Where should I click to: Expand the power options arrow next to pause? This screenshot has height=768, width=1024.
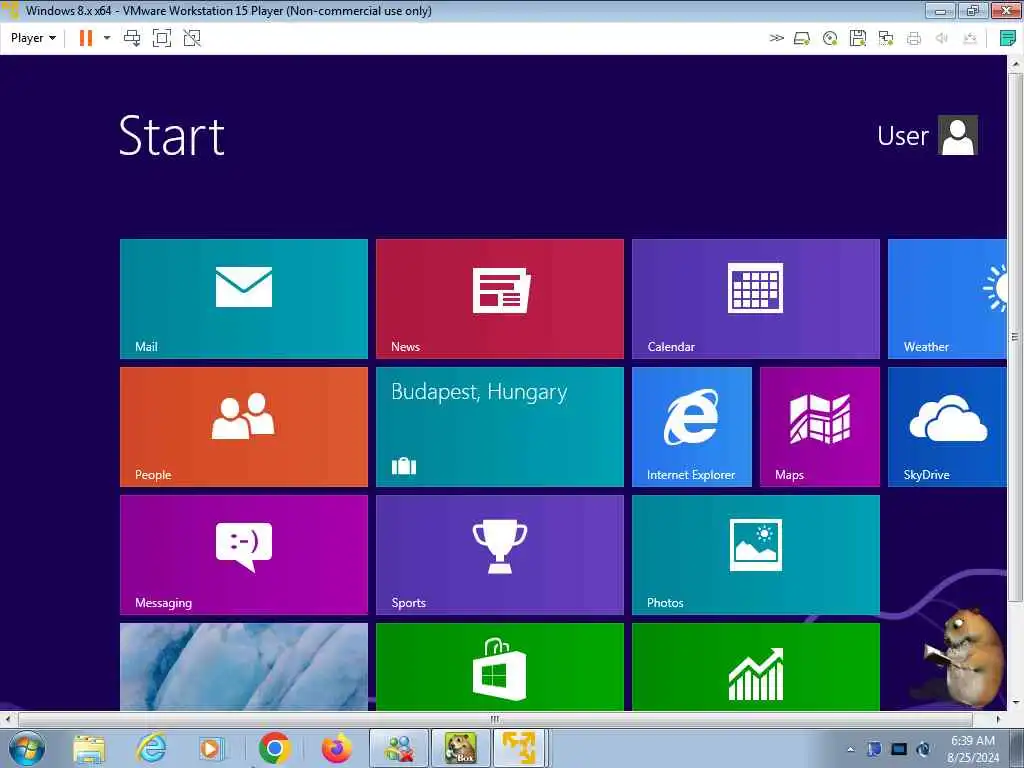107,38
